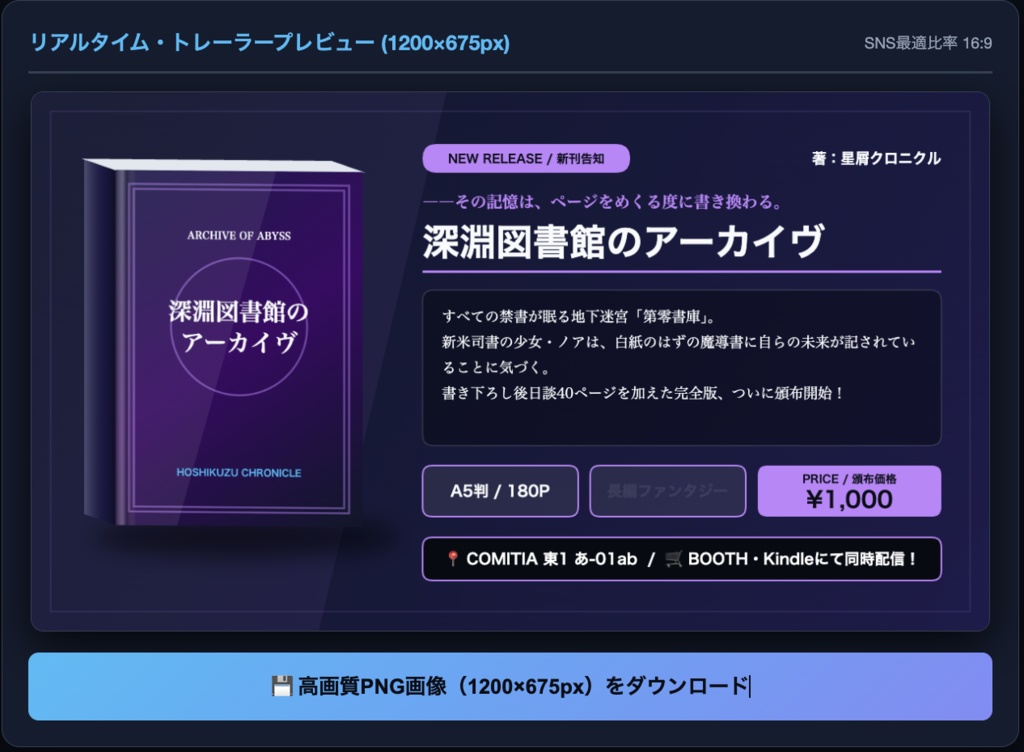Click the heading リアルタイム・トレーラープレビュー
Viewport: 1024px width, 752px height.
pyautogui.click(x=270, y=43)
